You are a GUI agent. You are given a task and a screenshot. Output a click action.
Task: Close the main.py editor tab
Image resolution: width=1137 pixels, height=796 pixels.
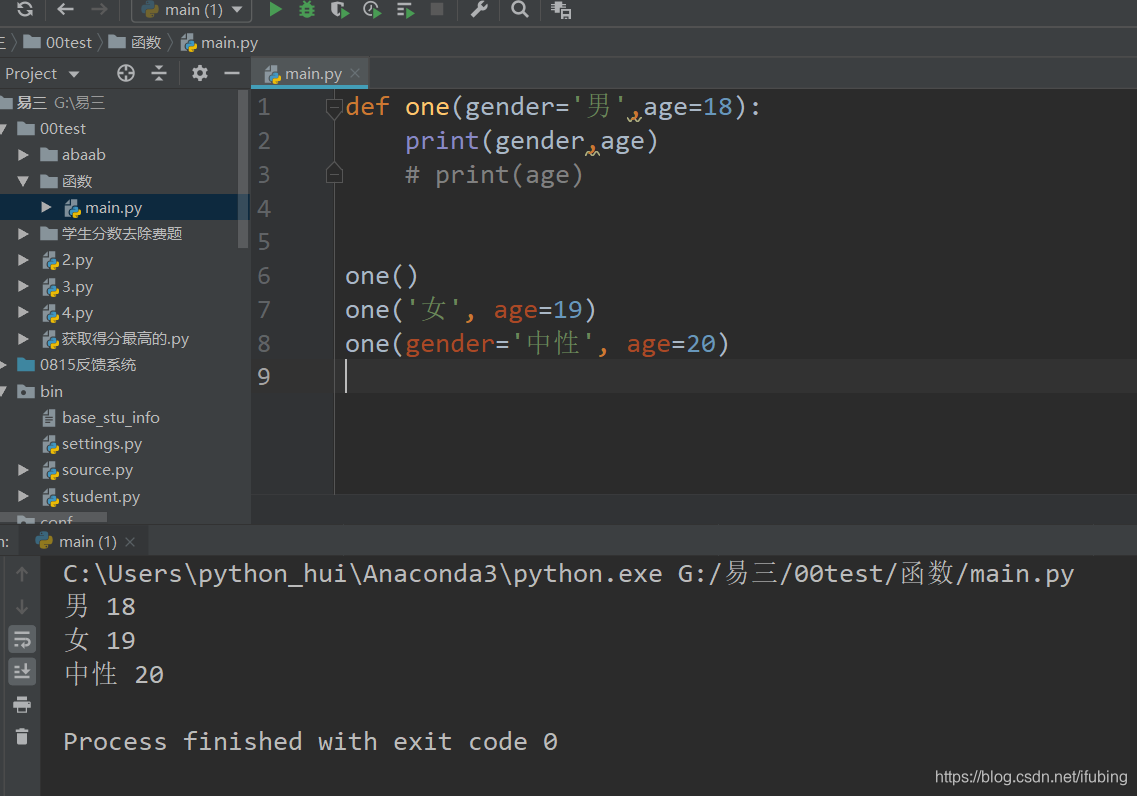coord(355,73)
